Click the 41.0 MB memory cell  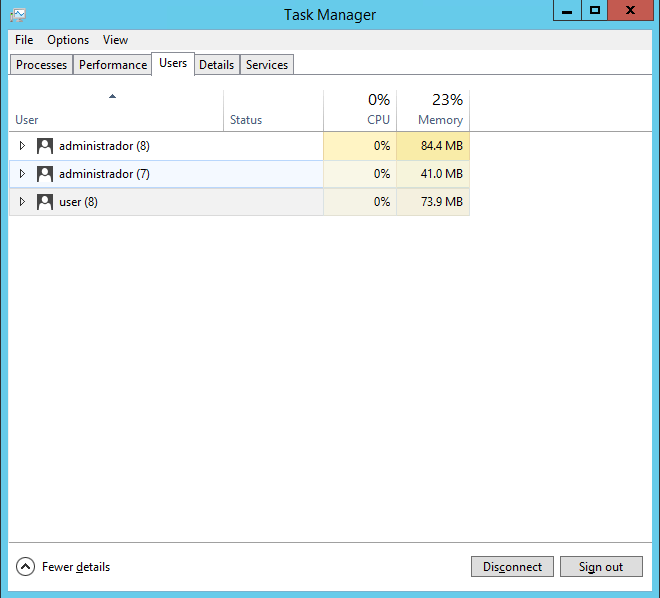(x=433, y=174)
